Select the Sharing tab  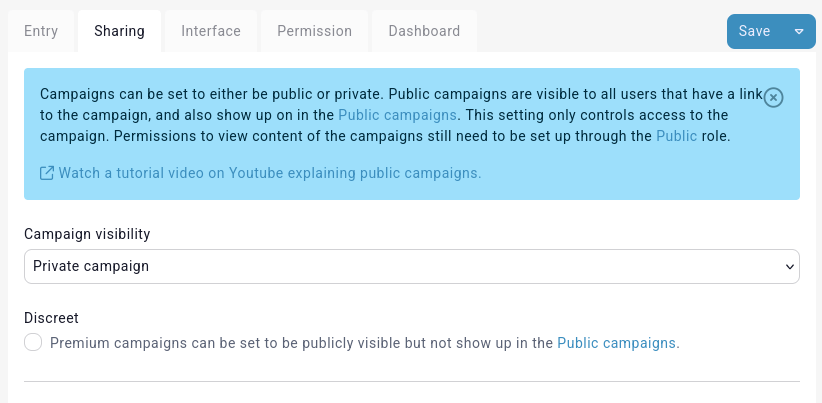119,31
